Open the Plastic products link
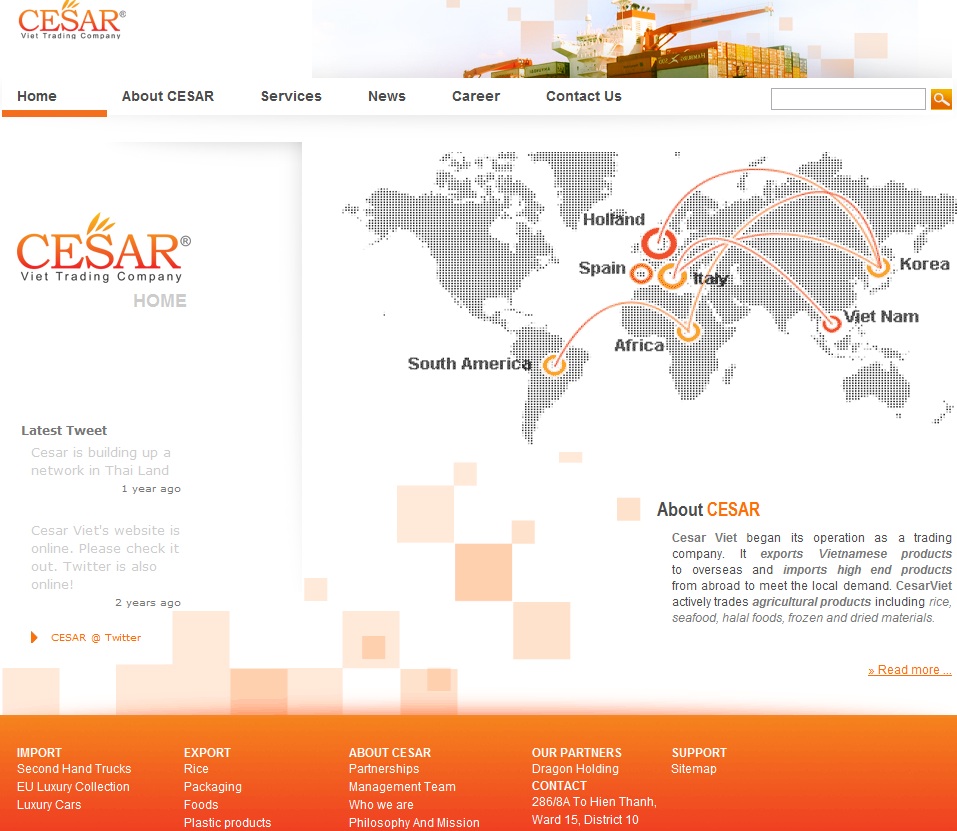 (227, 822)
